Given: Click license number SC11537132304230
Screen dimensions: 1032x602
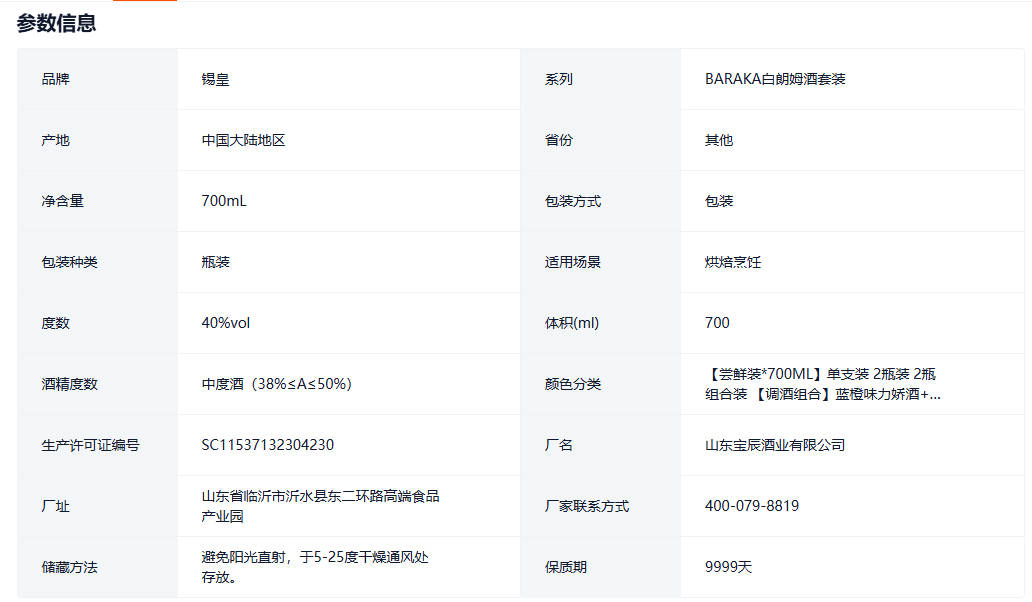Looking at the screenshot, I should (267, 445).
